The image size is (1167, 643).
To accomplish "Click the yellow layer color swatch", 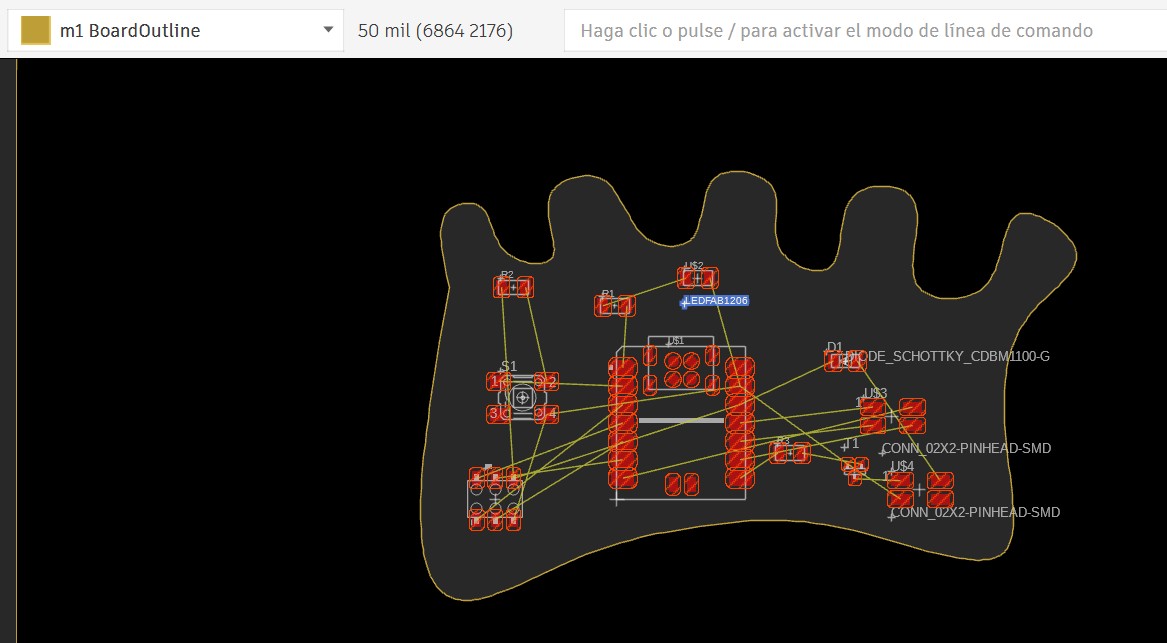I will [33, 30].
